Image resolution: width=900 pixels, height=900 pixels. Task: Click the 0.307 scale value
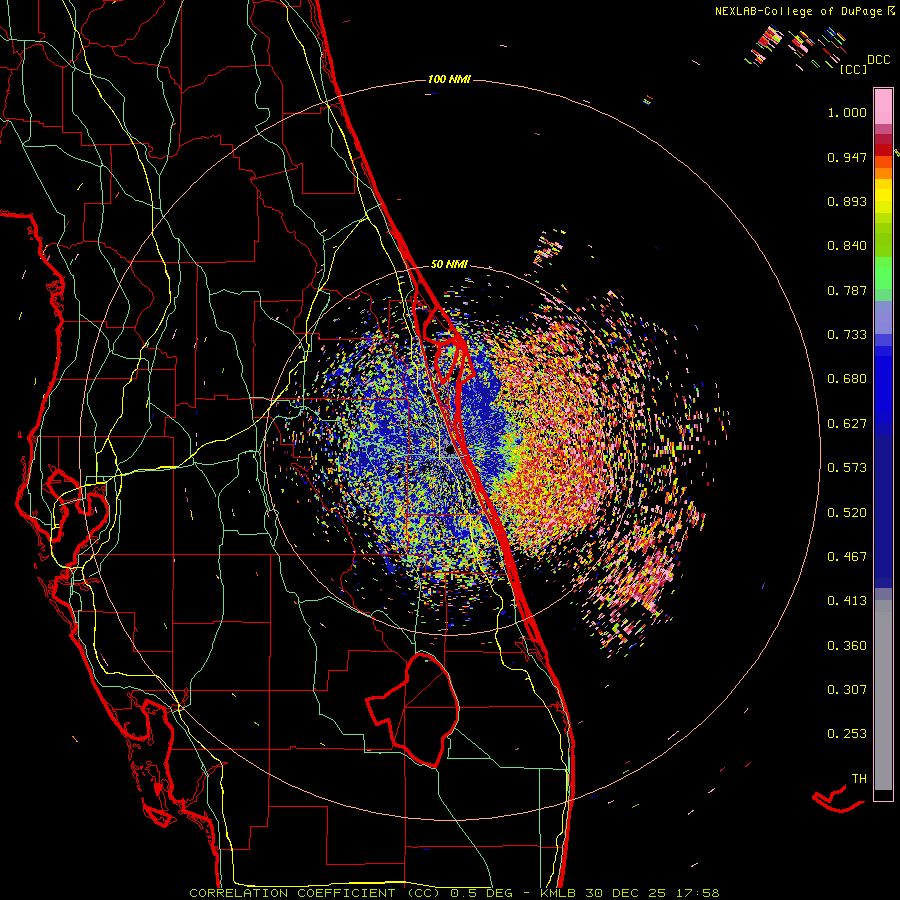pos(847,690)
